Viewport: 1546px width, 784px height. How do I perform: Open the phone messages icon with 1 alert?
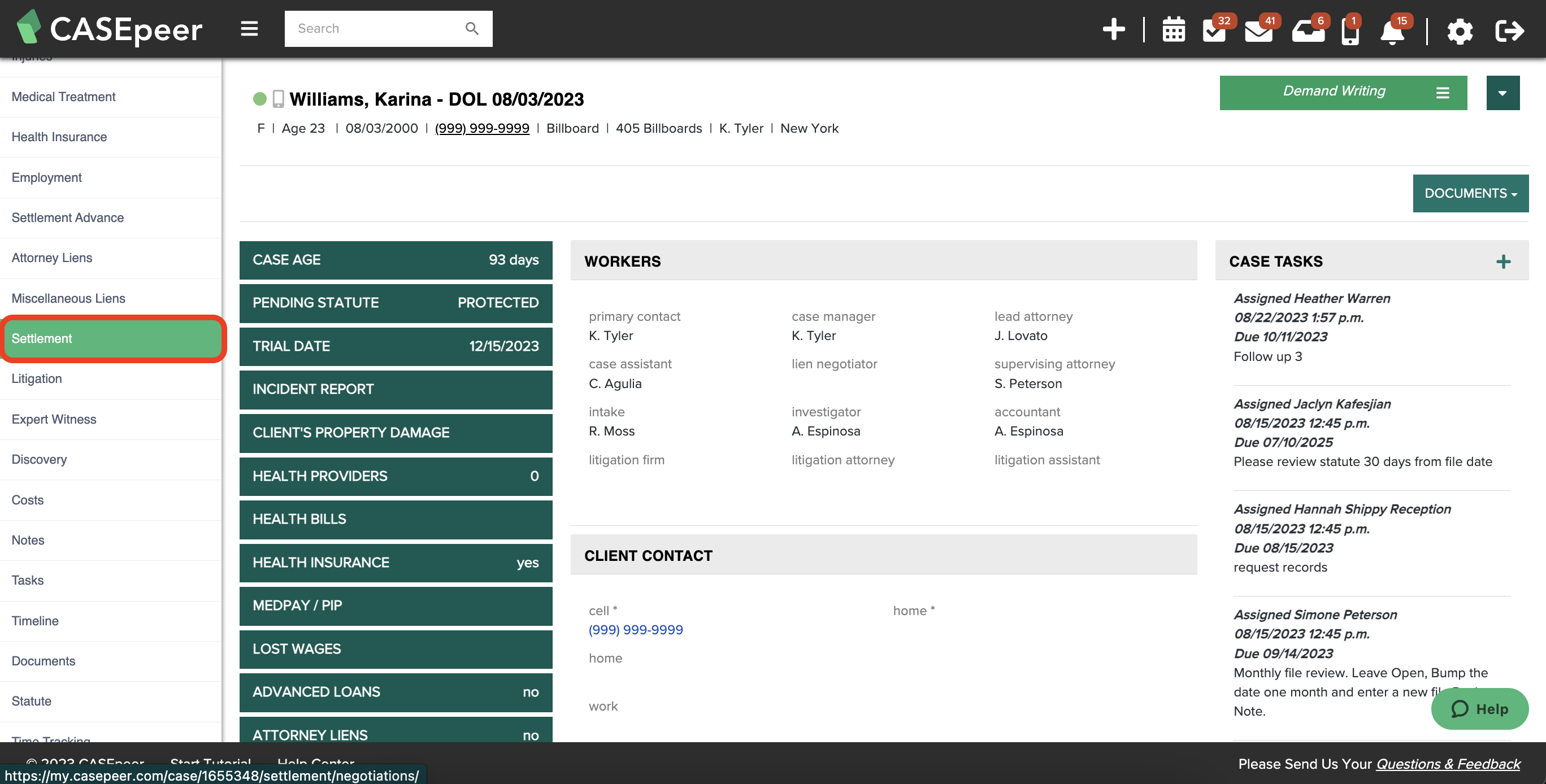(1350, 31)
